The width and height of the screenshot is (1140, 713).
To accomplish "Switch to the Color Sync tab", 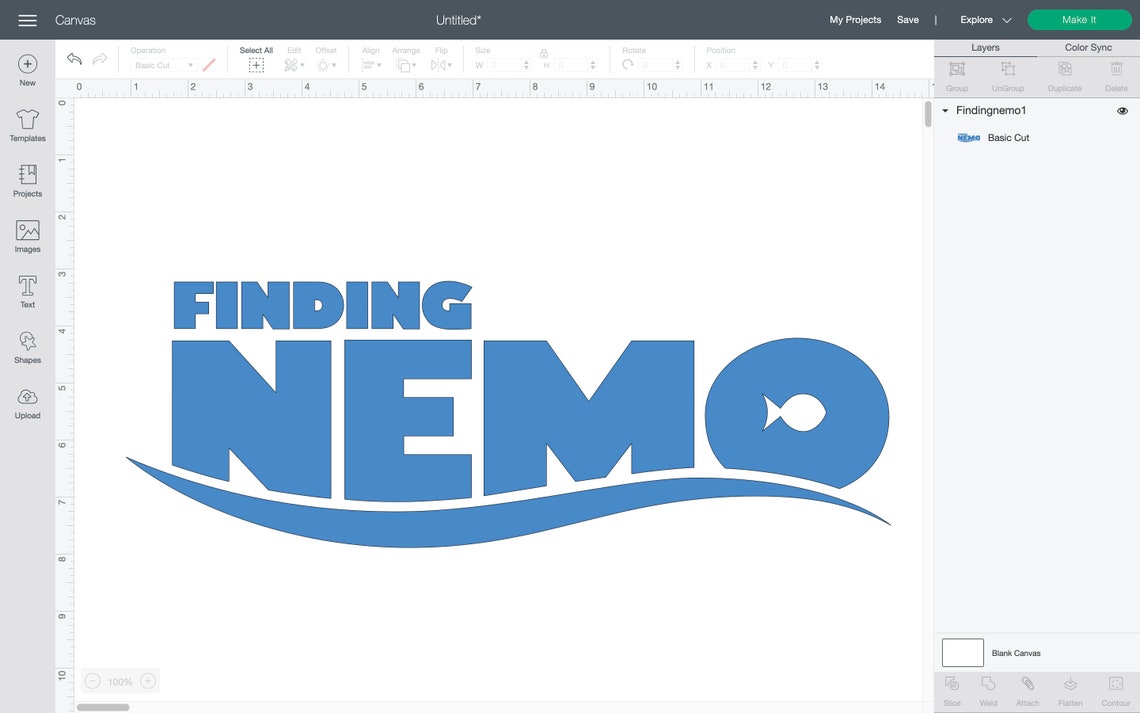I will pyautogui.click(x=1087, y=46).
